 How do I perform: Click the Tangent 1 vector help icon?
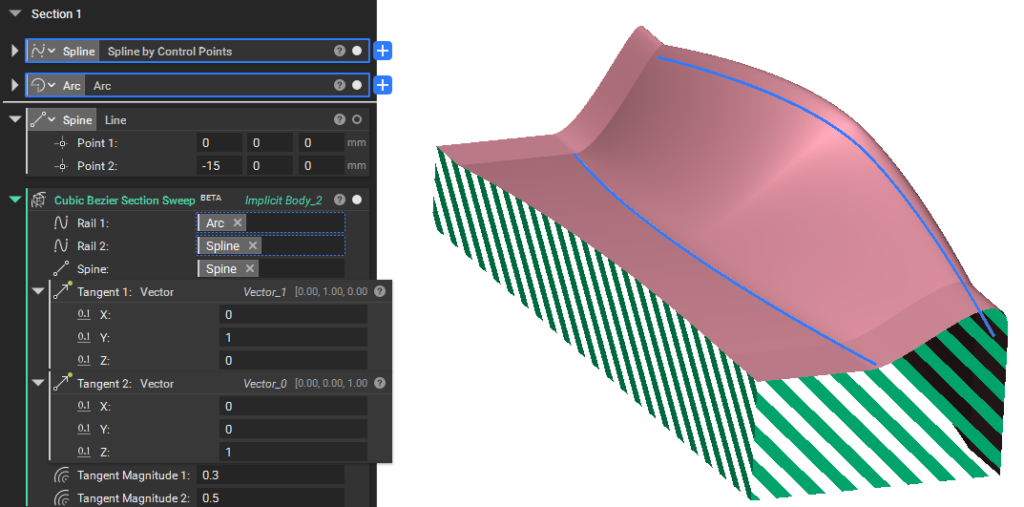tap(380, 292)
